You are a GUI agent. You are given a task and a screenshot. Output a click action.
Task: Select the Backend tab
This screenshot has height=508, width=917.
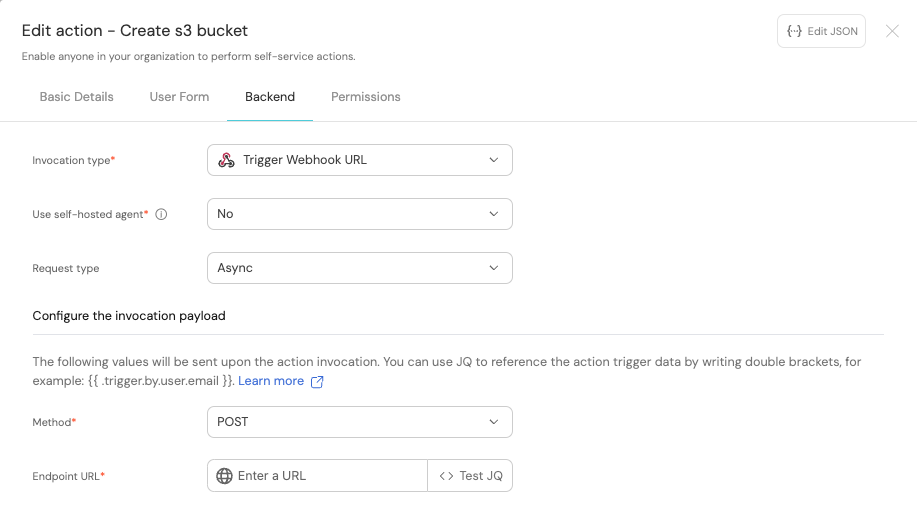270,97
